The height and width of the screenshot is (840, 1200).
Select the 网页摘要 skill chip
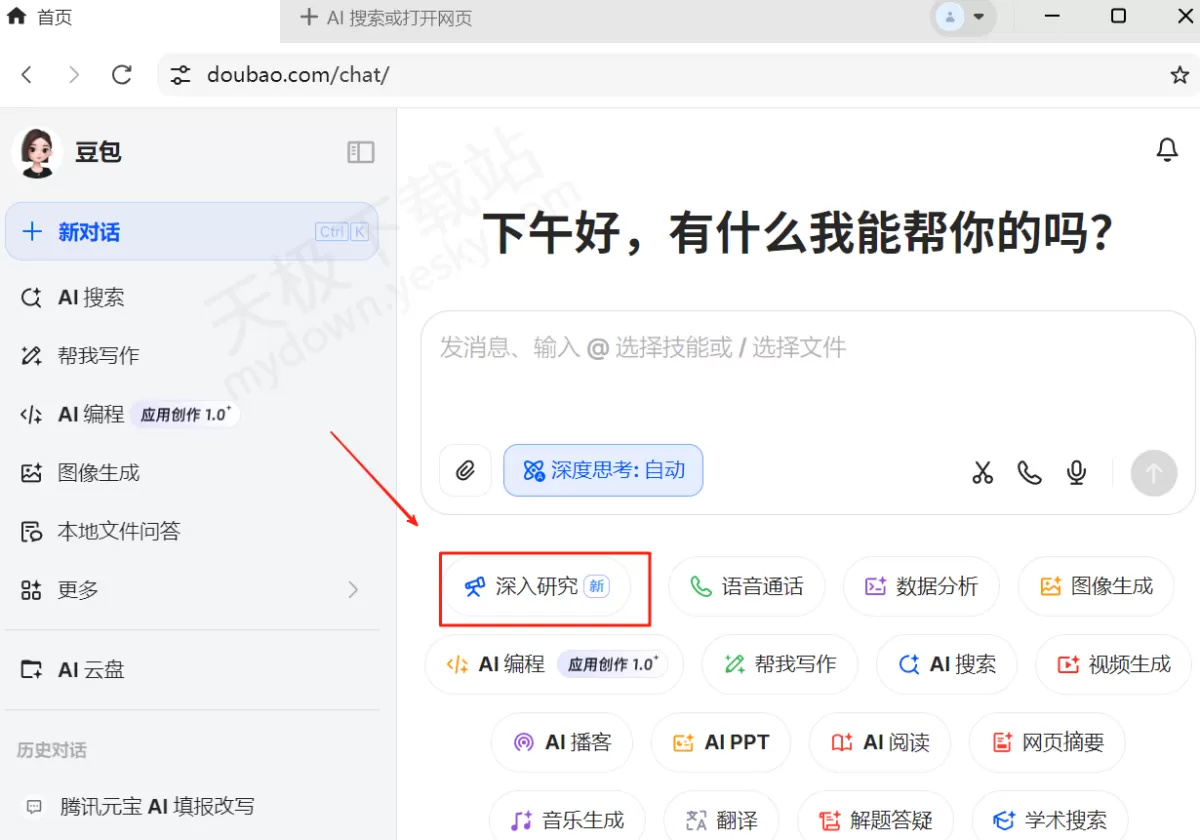pos(1047,742)
